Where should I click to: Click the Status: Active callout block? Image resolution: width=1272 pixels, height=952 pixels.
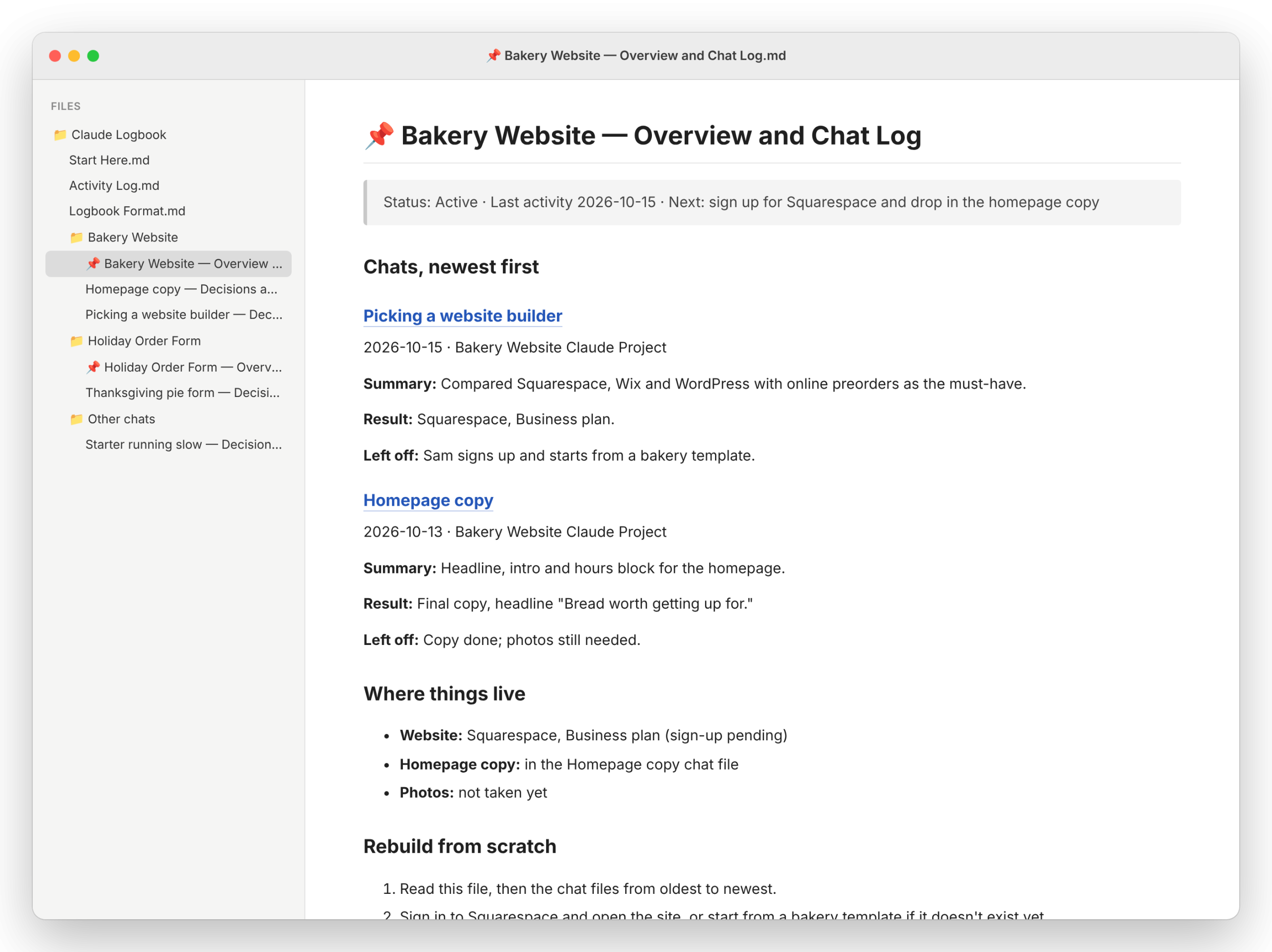(772, 202)
